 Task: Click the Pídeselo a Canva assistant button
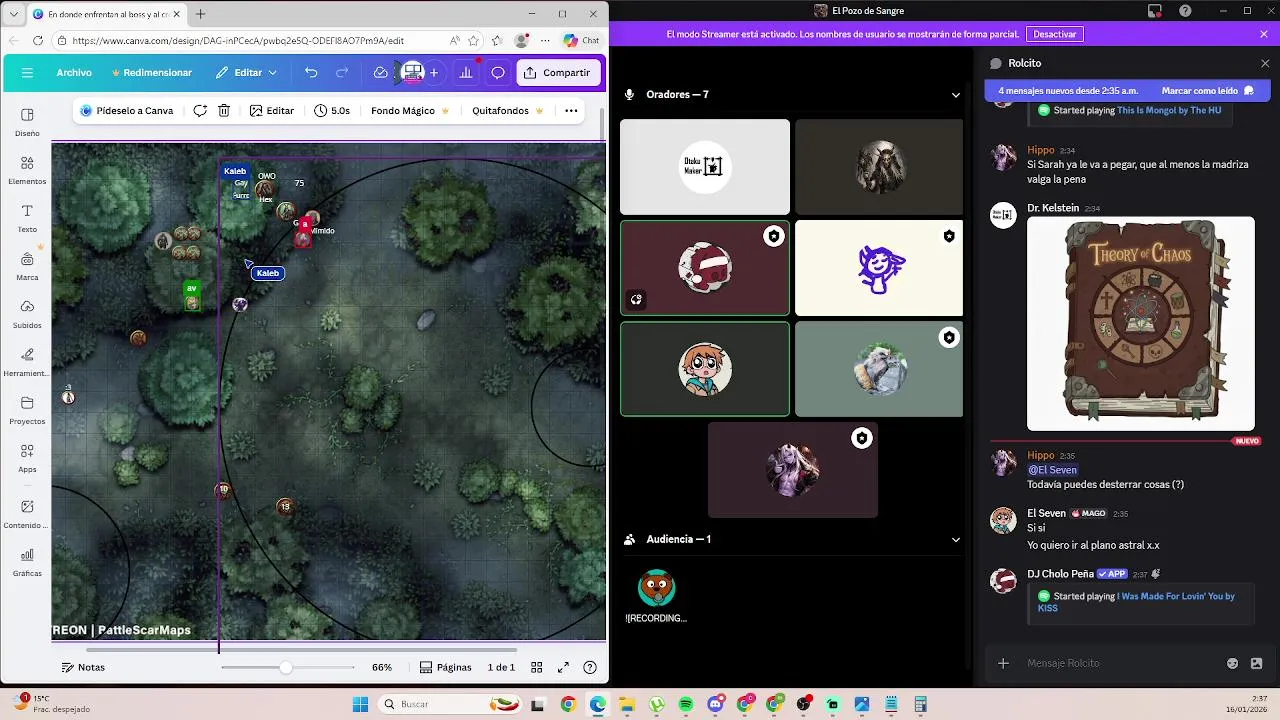pyautogui.click(x=127, y=111)
